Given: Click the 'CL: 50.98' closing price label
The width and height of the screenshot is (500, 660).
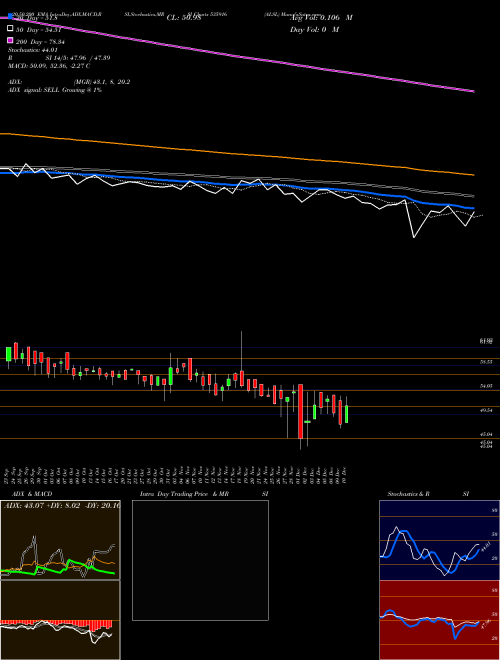Looking at the screenshot, I should pos(184,18).
